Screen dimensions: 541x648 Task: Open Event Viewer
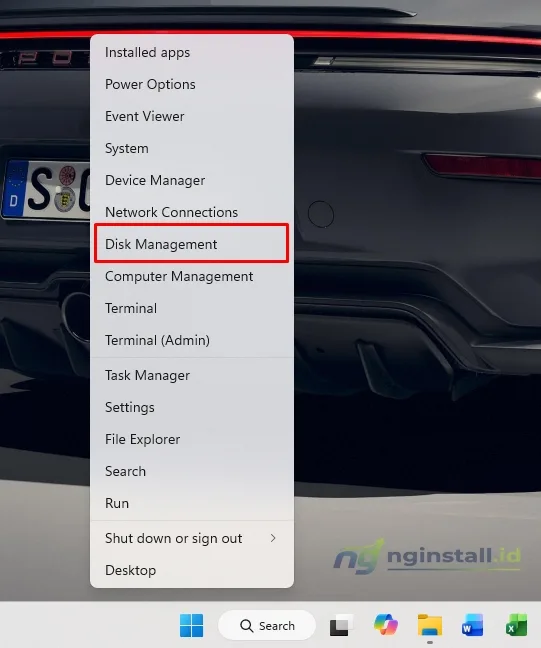(192, 116)
